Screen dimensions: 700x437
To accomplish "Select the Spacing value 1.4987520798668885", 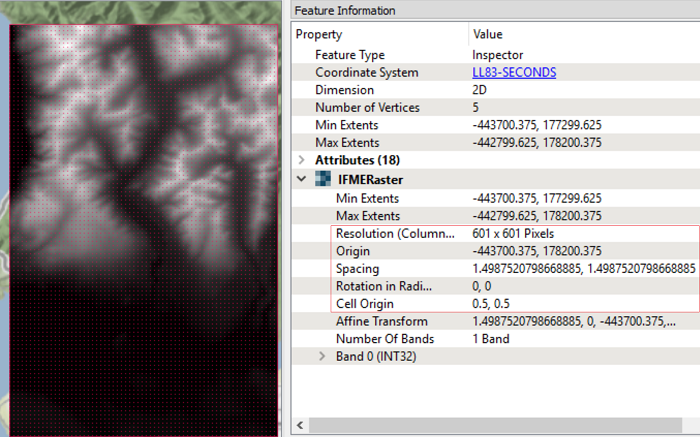I will (583, 268).
